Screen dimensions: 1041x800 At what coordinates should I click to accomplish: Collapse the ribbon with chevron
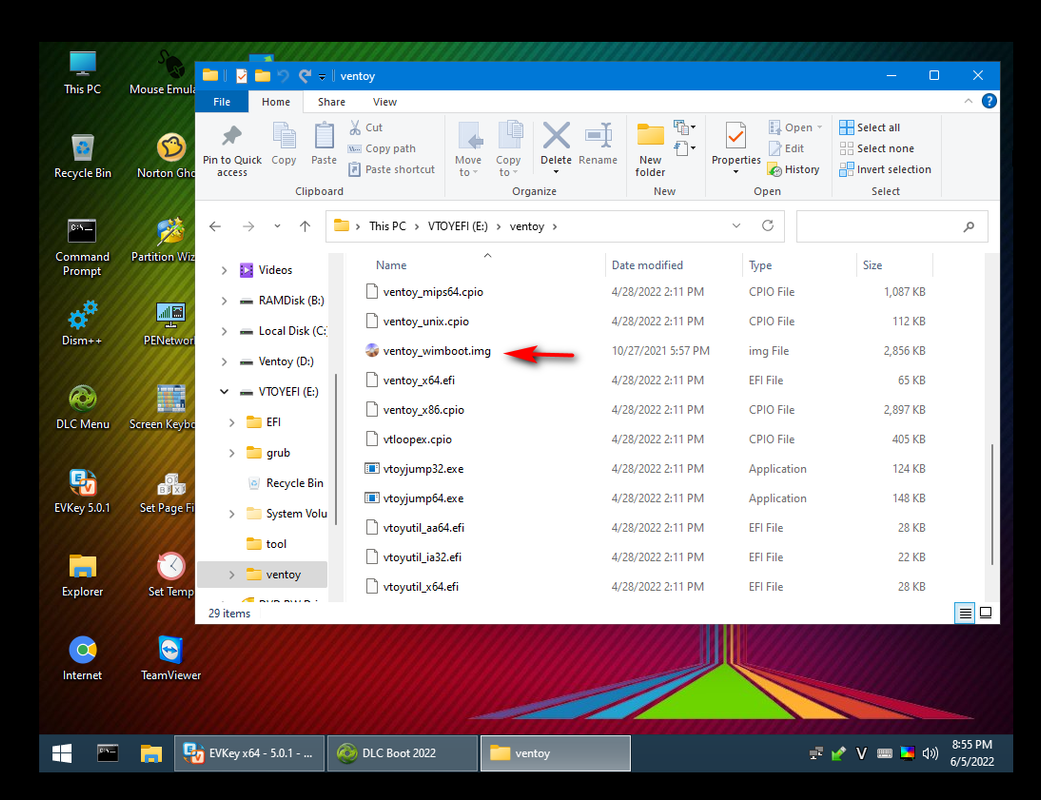pyautogui.click(x=968, y=101)
